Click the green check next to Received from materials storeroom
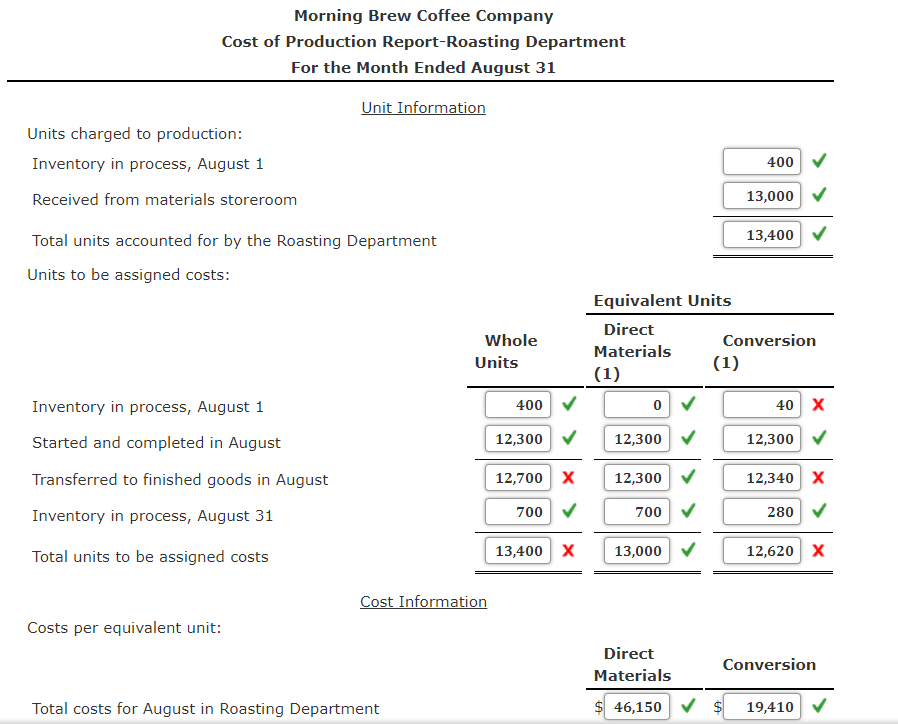The image size is (898, 724). pos(820,196)
